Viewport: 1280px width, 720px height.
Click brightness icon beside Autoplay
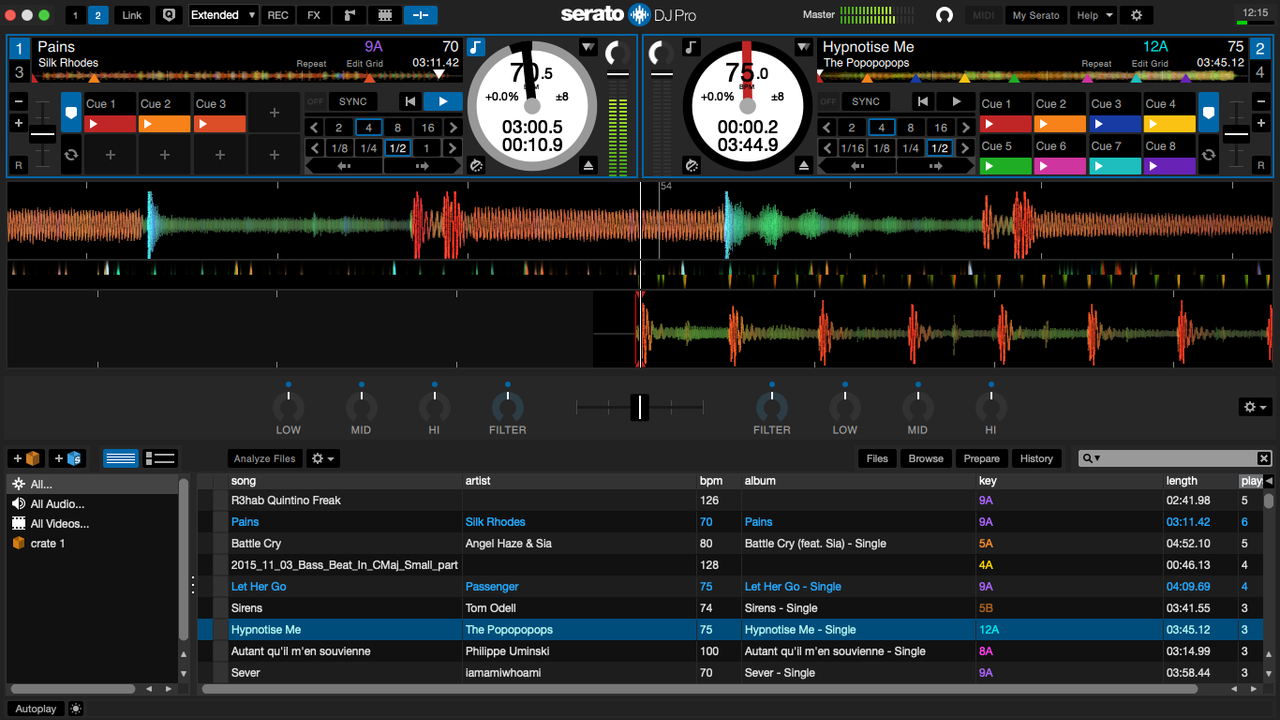[x=75, y=709]
